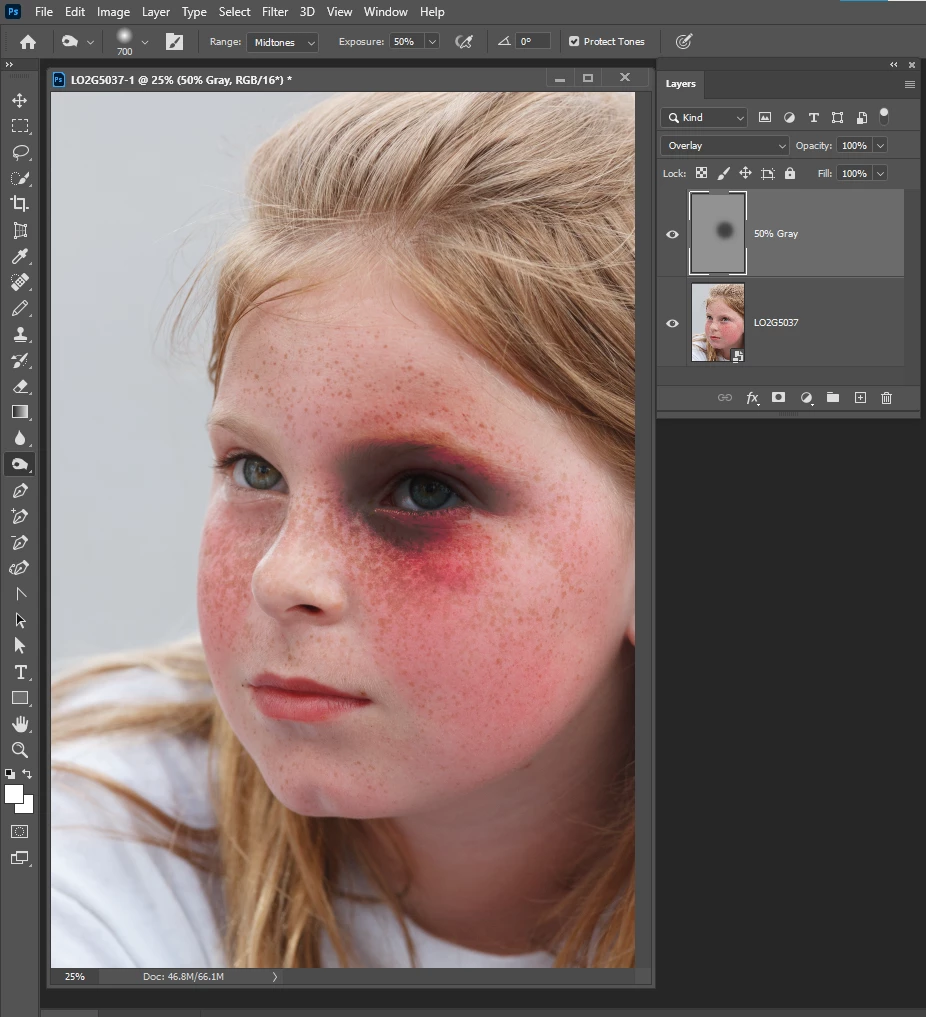Expand the status bar info arrow
Viewport: 926px width, 1017px height.
(274, 976)
